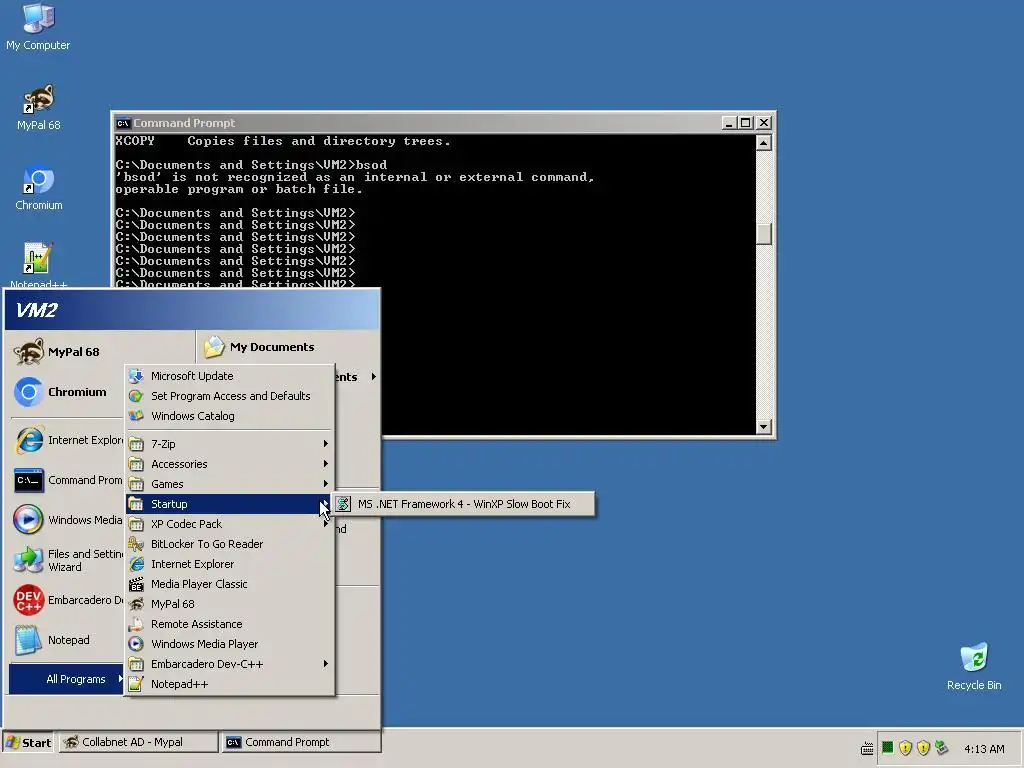The width and height of the screenshot is (1024, 768).
Task: Click the keyboard tray icon
Action: pyautogui.click(x=867, y=749)
